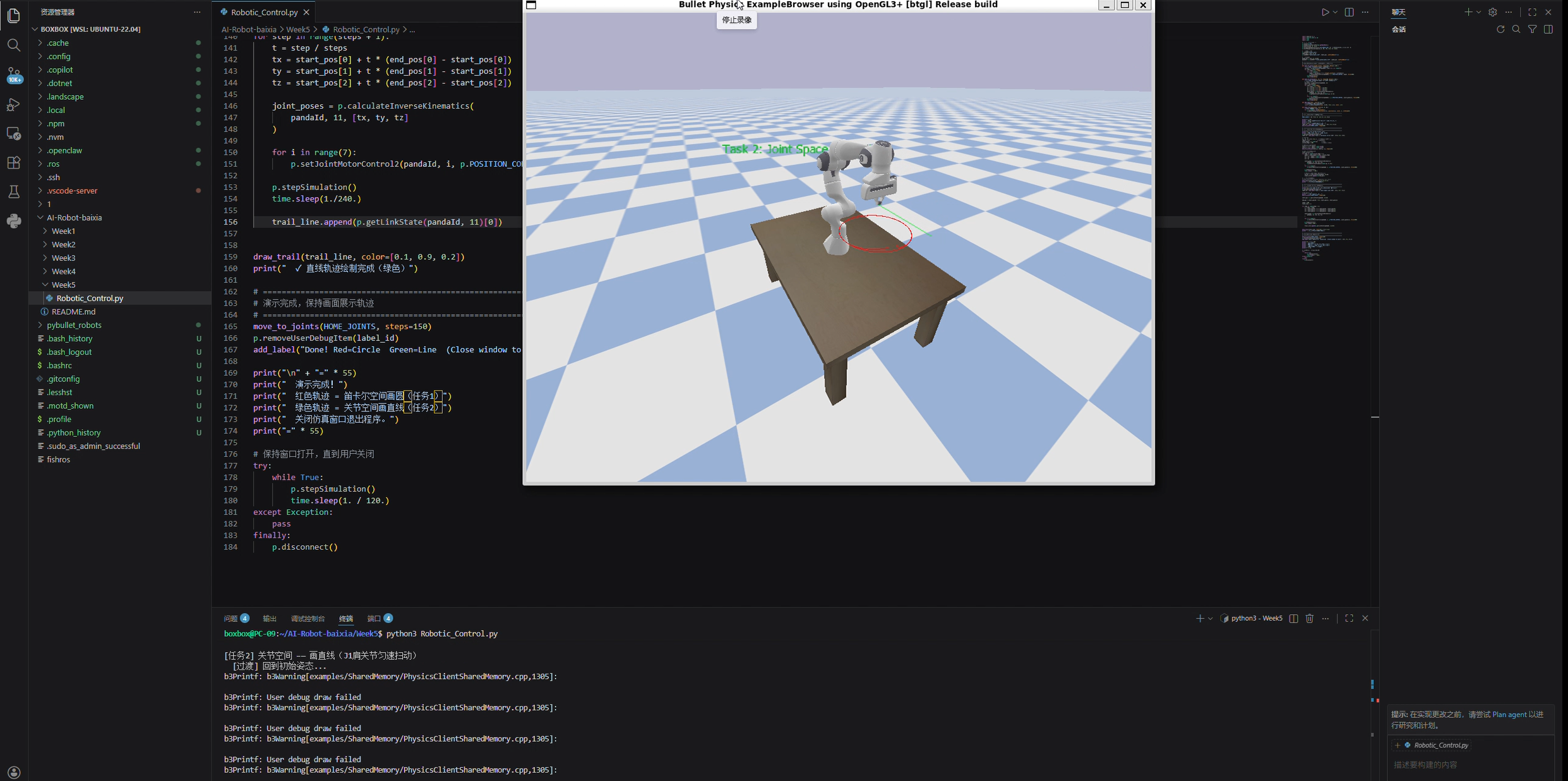Kill terminal with trash icon
1568x781 pixels.
1309,618
